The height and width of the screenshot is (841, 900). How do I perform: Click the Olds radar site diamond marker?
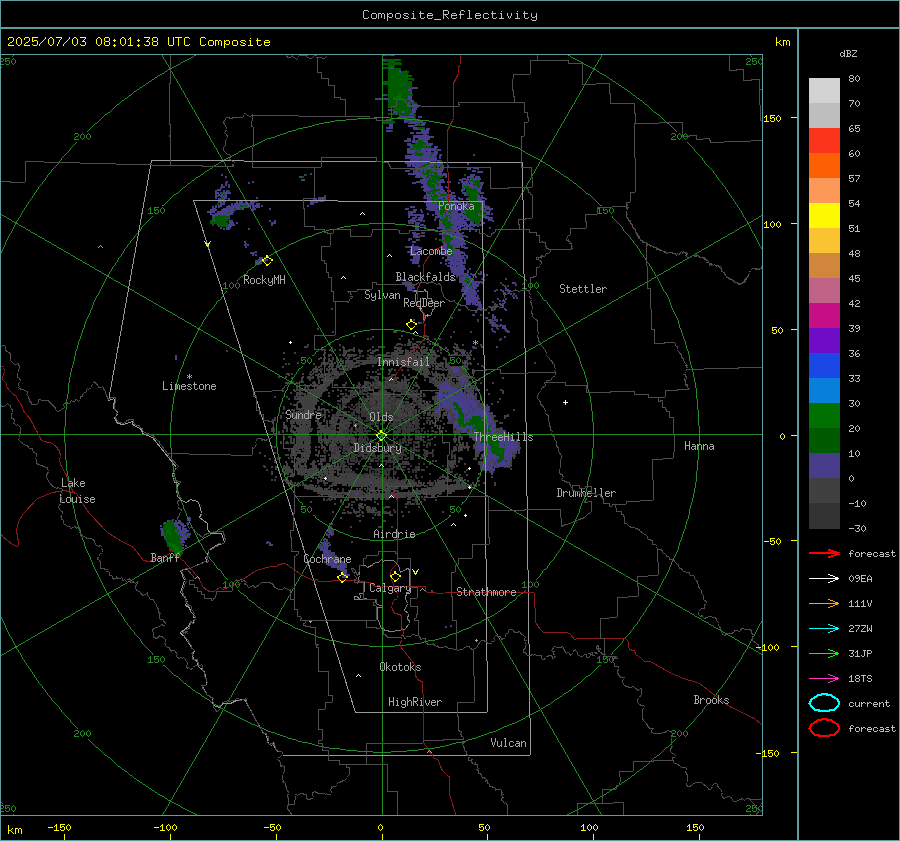click(381, 436)
